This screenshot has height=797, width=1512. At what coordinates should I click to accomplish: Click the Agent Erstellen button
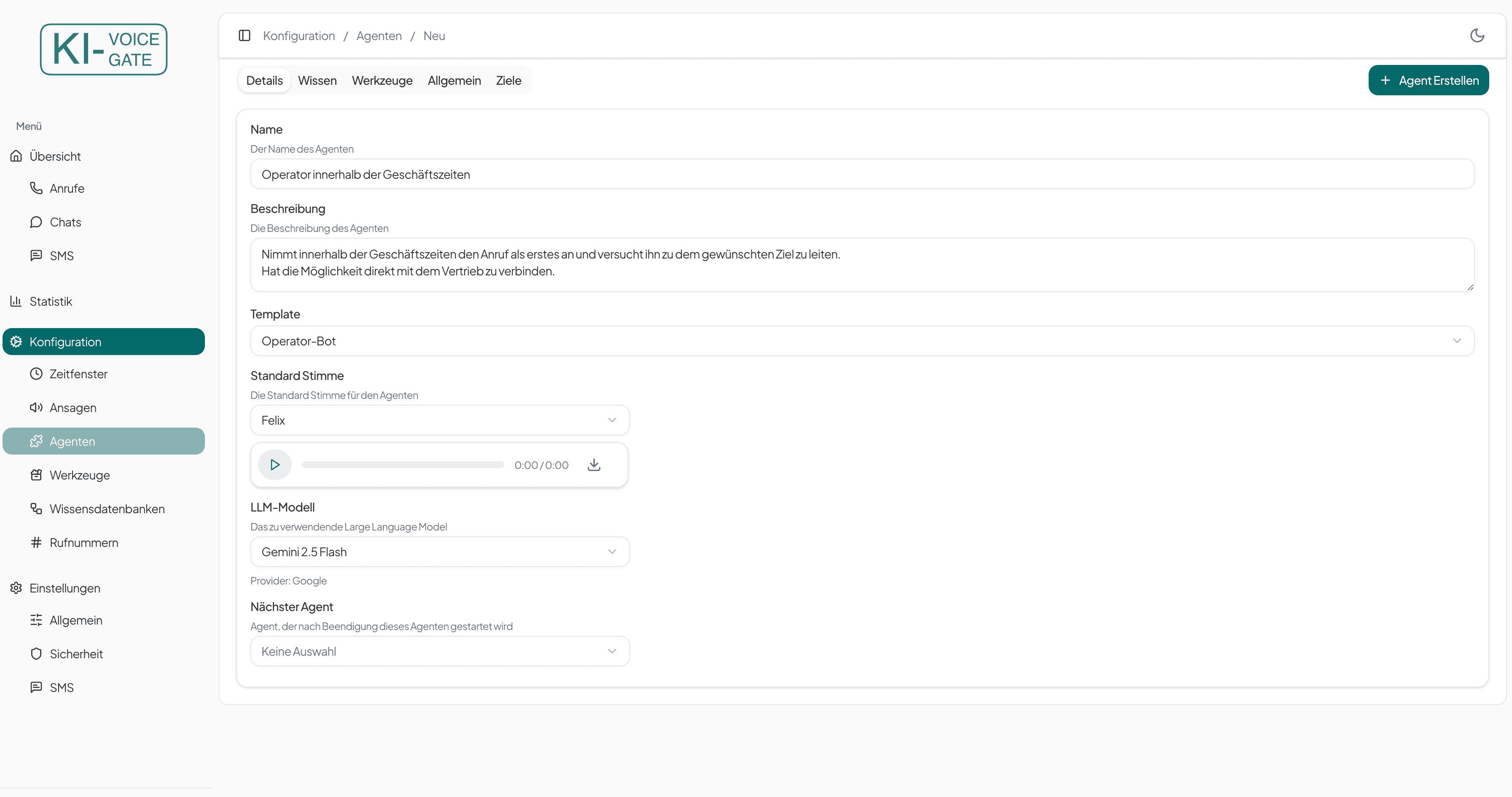[x=1428, y=81]
